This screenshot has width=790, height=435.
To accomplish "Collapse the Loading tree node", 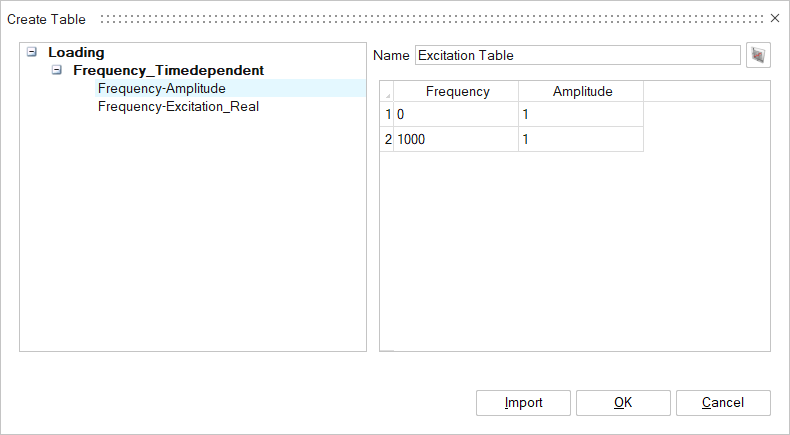I will click(33, 52).
